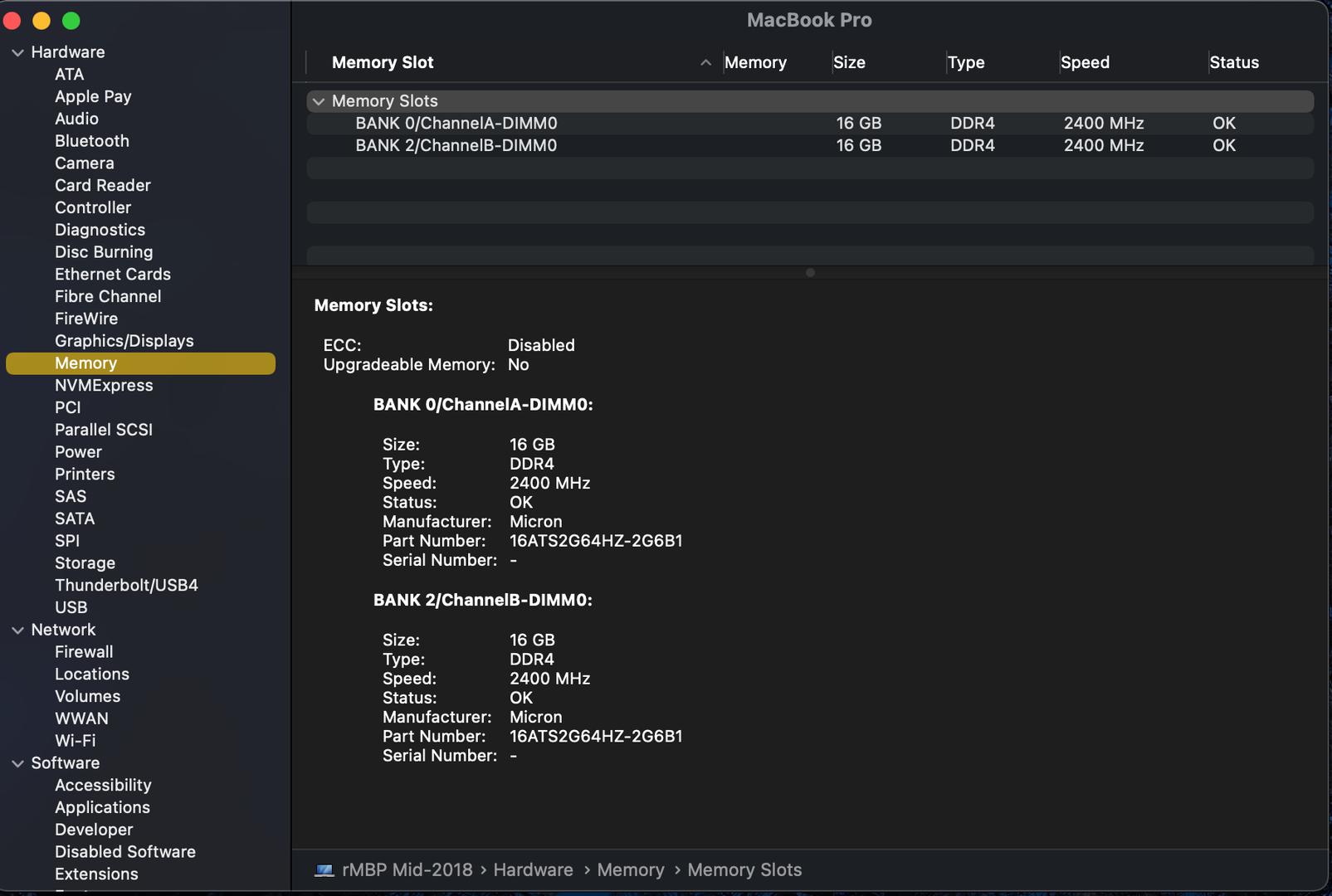Select BANK 0/ChannelA-DIMM0 table row
1332x896 pixels.
[x=810, y=124]
